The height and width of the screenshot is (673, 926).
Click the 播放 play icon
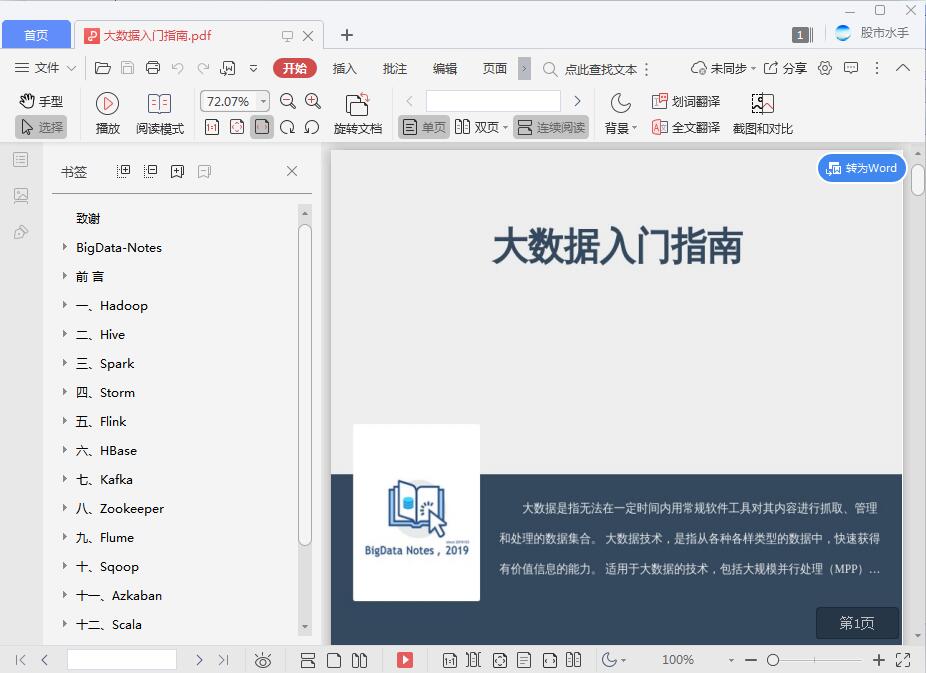106,103
